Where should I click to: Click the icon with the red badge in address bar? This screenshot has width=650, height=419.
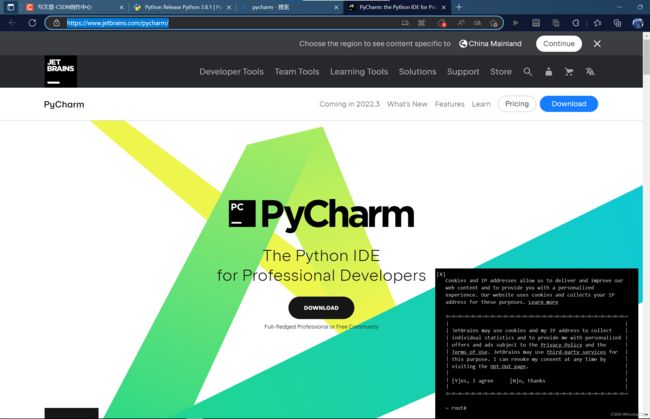tap(442, 23)
